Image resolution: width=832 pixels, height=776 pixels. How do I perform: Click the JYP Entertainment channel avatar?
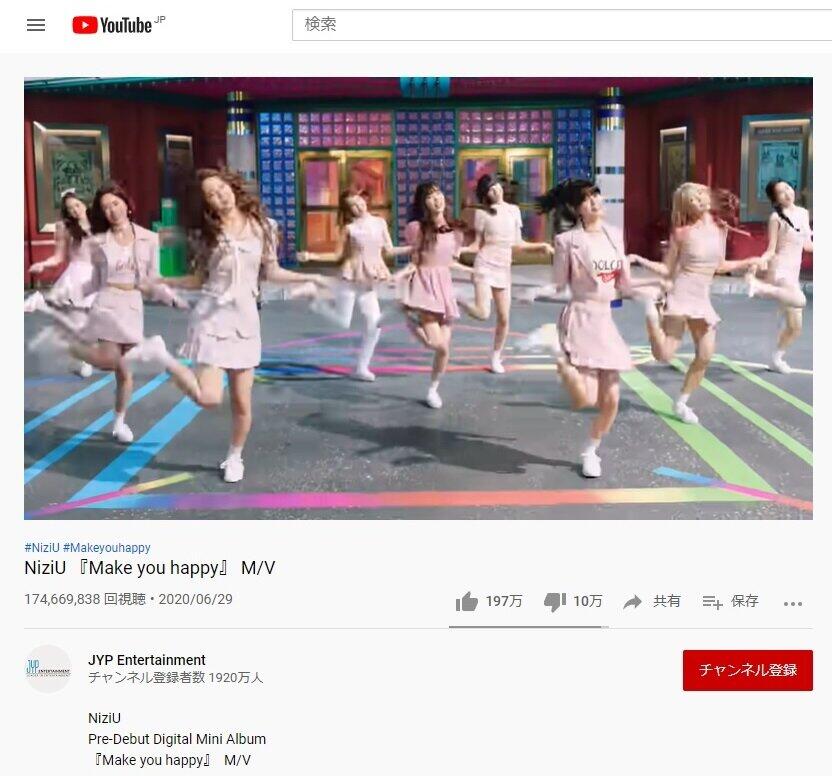(48, 669)
